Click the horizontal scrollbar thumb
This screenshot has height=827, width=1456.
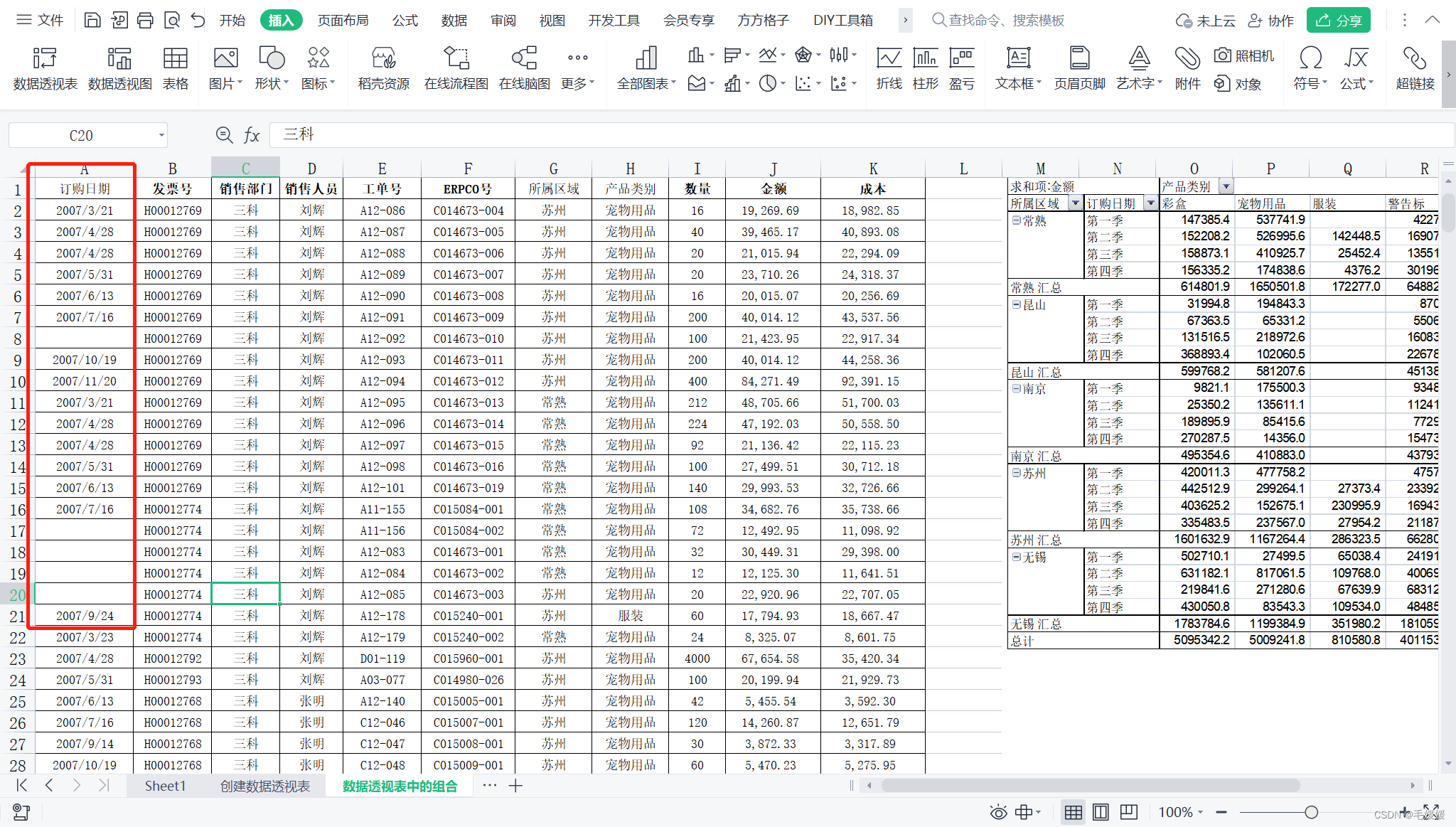1091,786
